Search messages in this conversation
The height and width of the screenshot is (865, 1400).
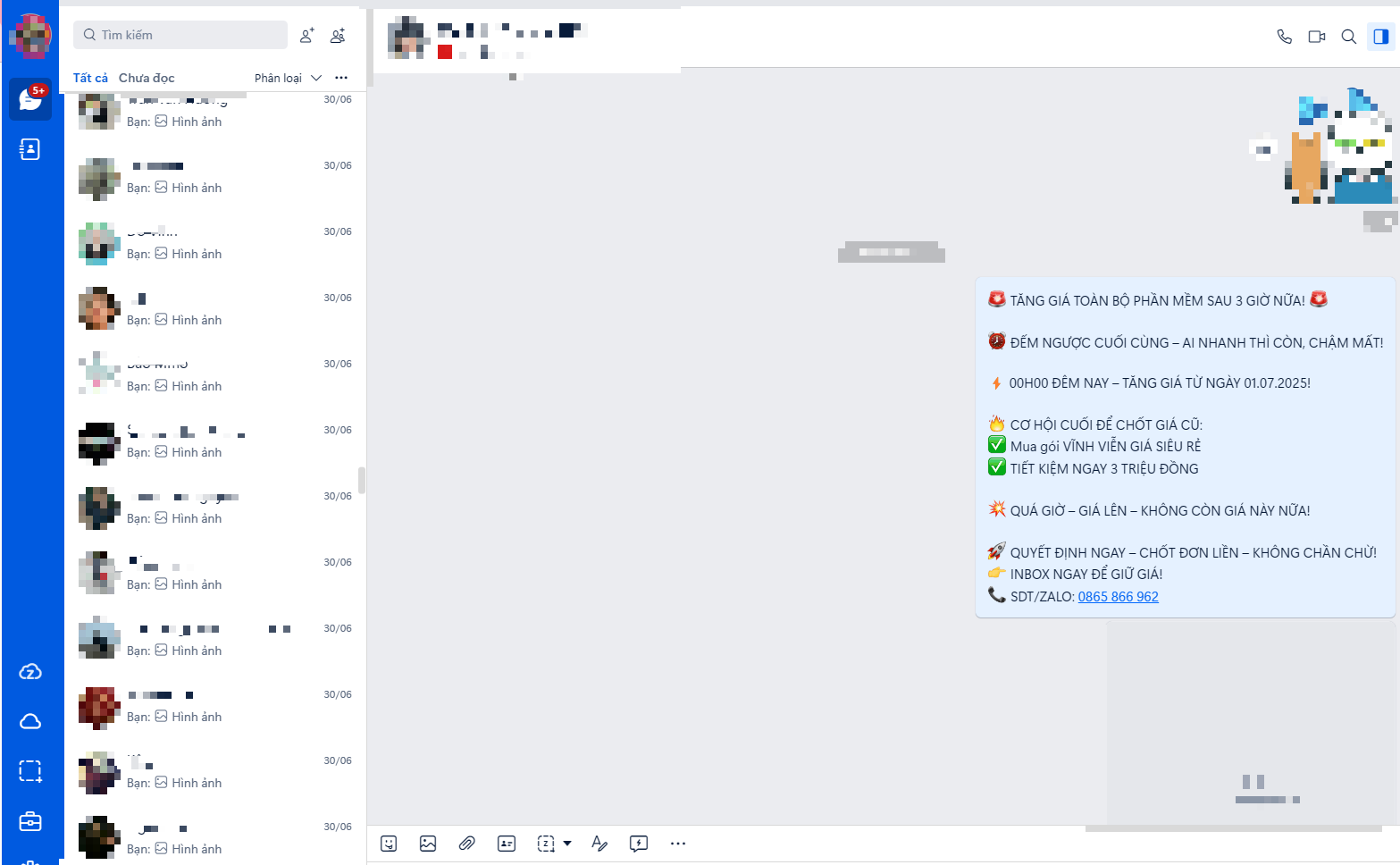click(x=1348, y=37)
